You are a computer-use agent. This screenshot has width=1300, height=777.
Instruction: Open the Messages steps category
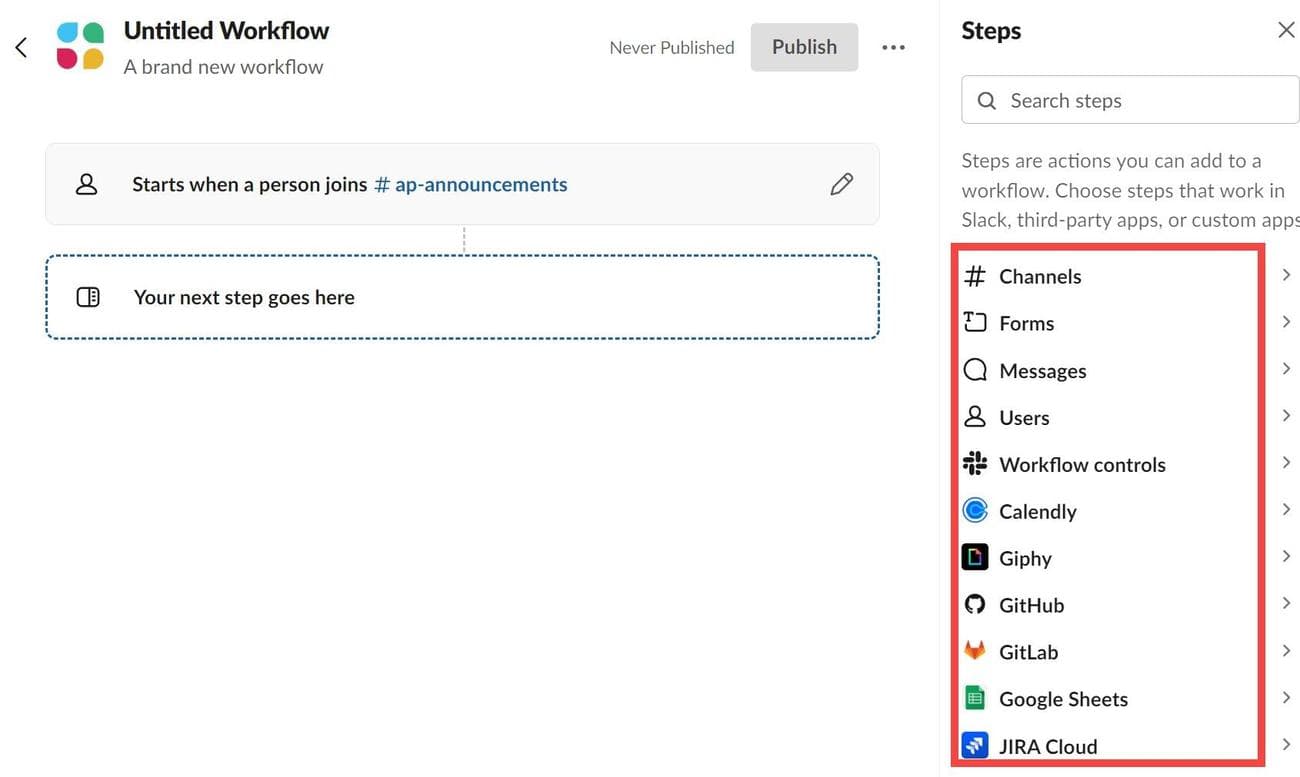click(1042, 371)
